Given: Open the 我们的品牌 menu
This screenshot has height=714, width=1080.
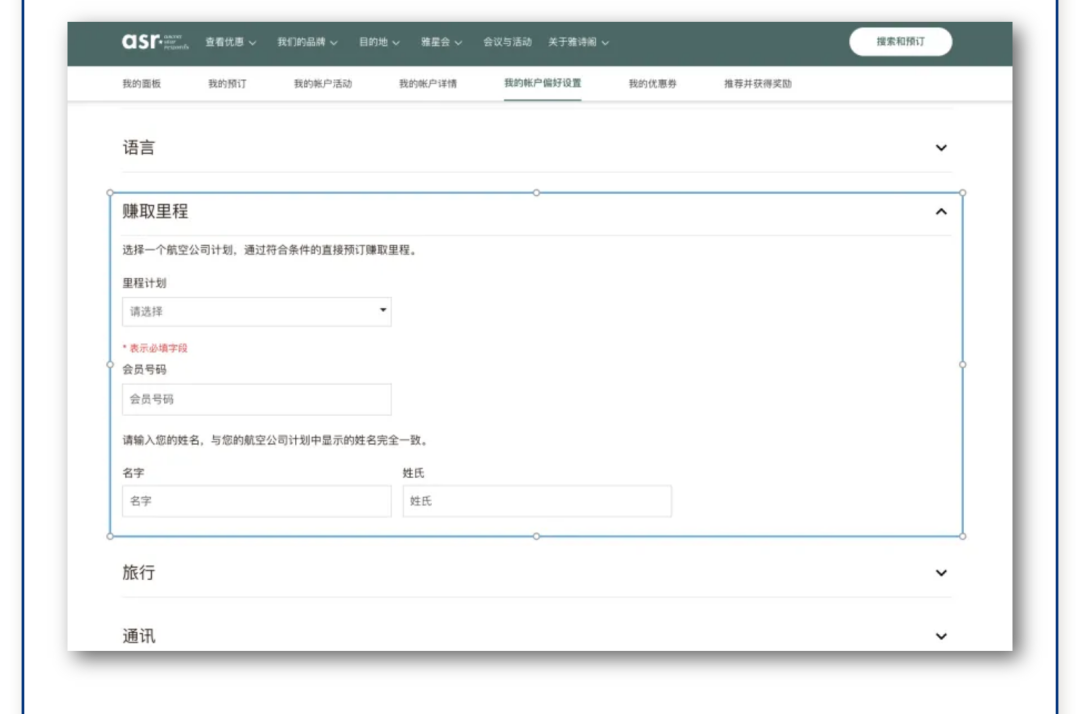Looking at the screenshot, I should click(307, 42).
